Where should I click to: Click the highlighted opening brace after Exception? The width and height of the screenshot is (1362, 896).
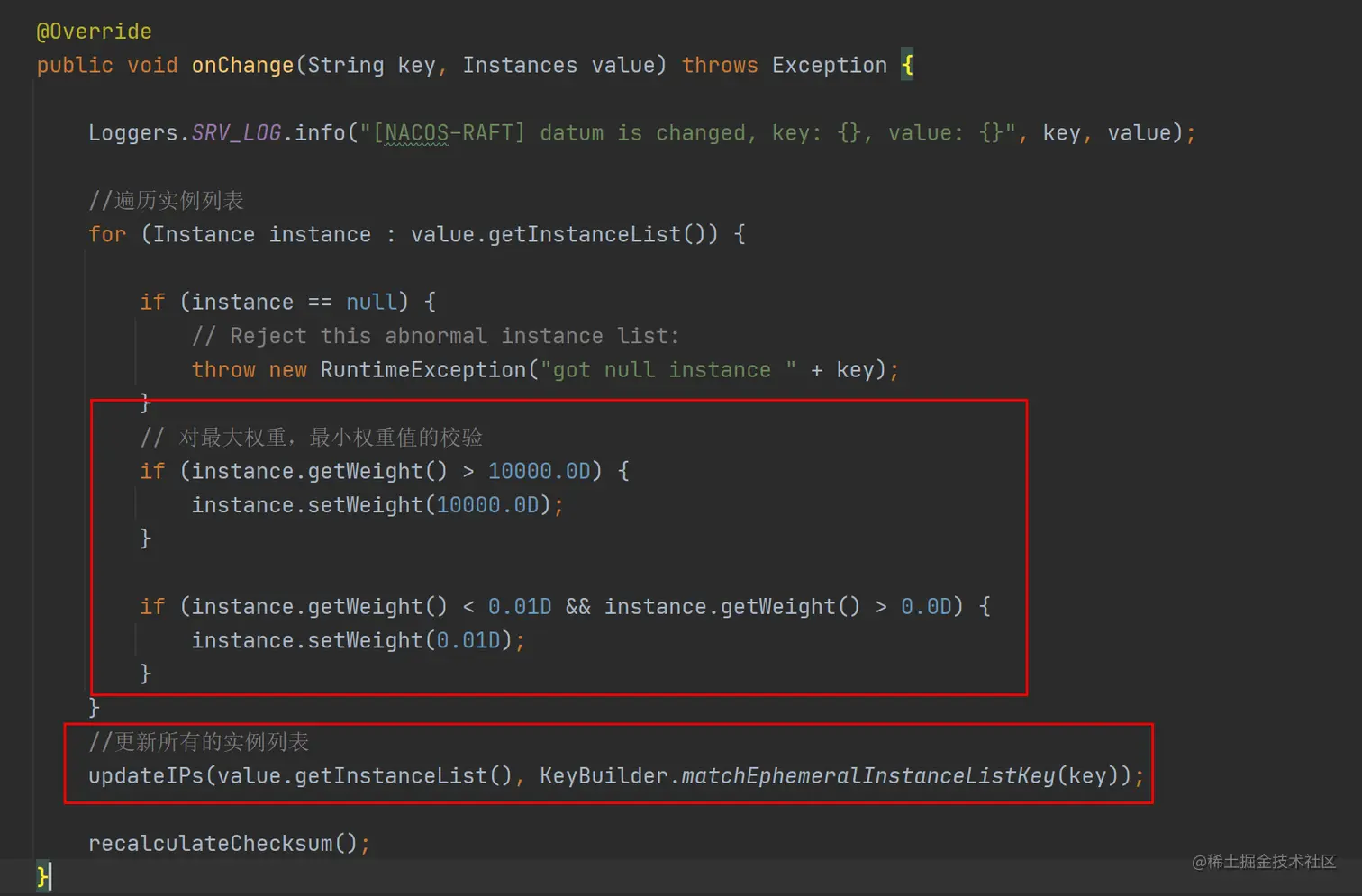coord(907,66)
